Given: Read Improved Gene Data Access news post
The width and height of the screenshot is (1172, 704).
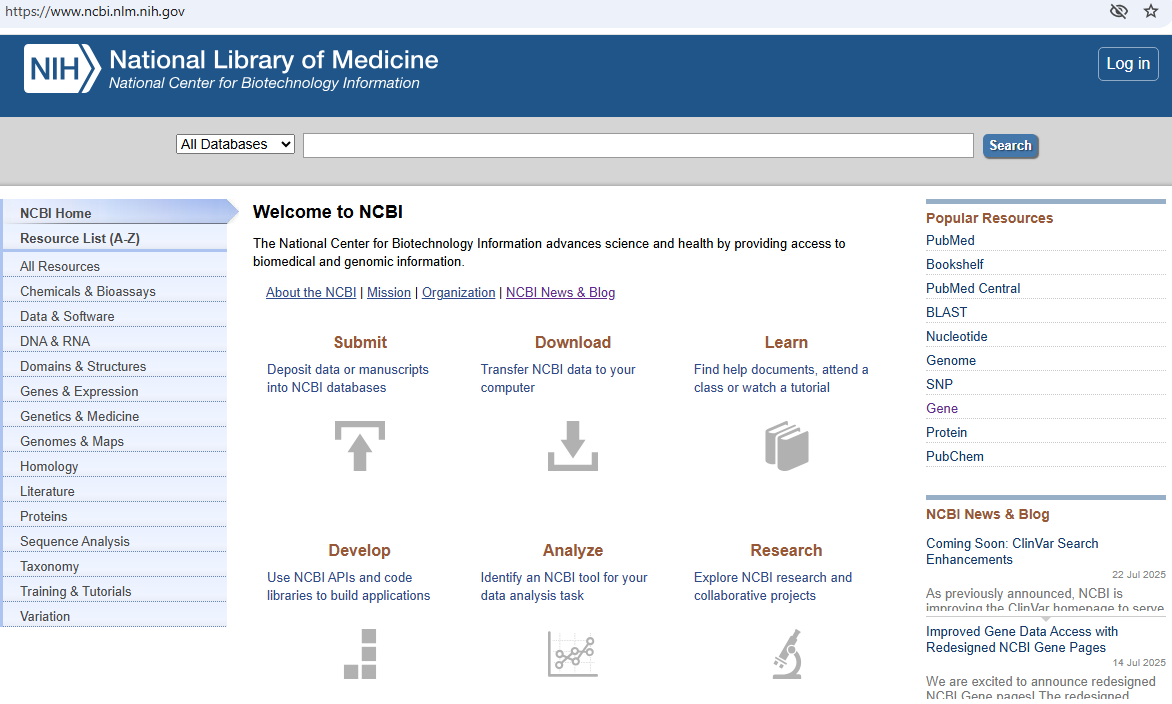Looking at the screenshot, I should (1022, 640).
